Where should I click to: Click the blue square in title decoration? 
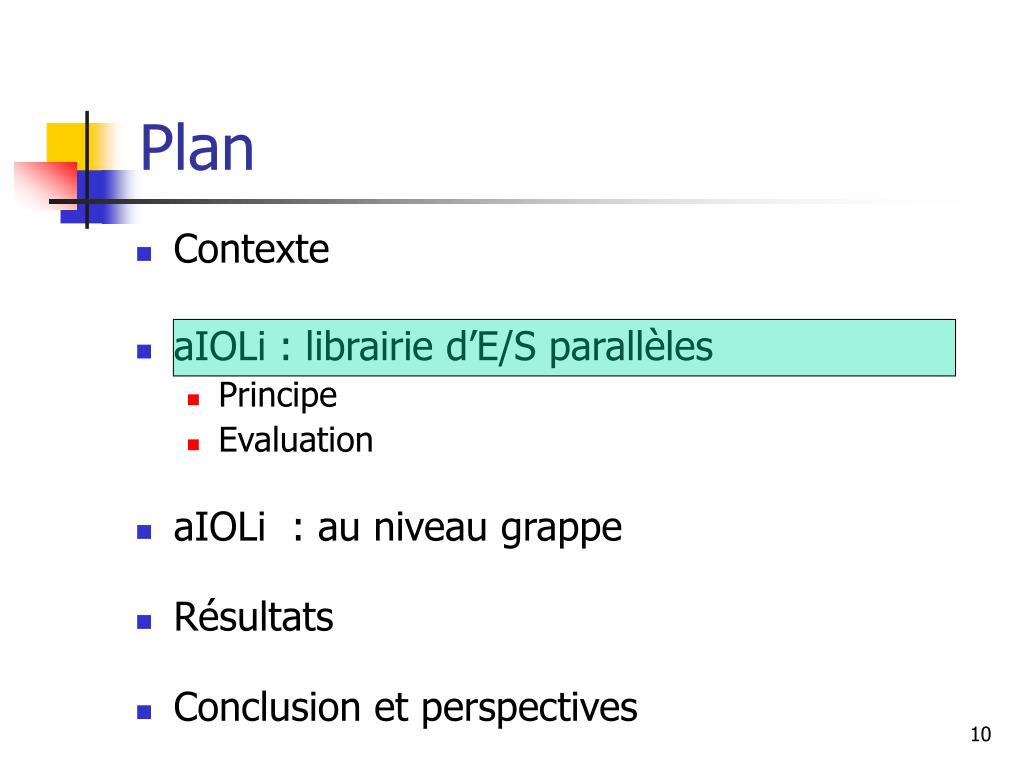coord(98,197)
